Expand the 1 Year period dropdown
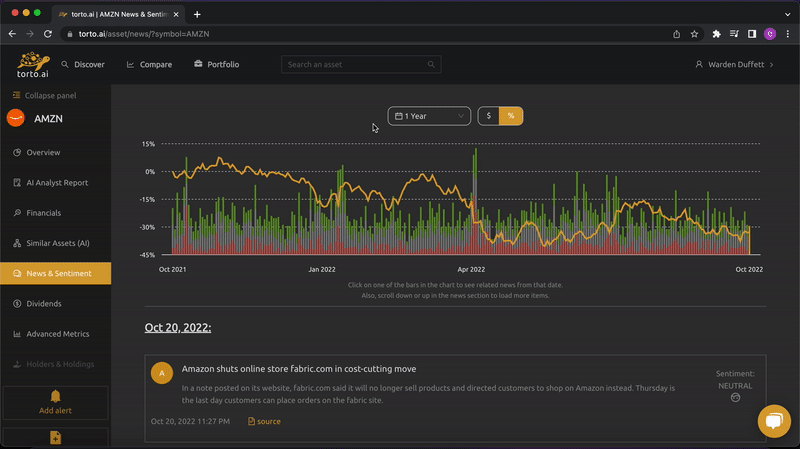 429,116
